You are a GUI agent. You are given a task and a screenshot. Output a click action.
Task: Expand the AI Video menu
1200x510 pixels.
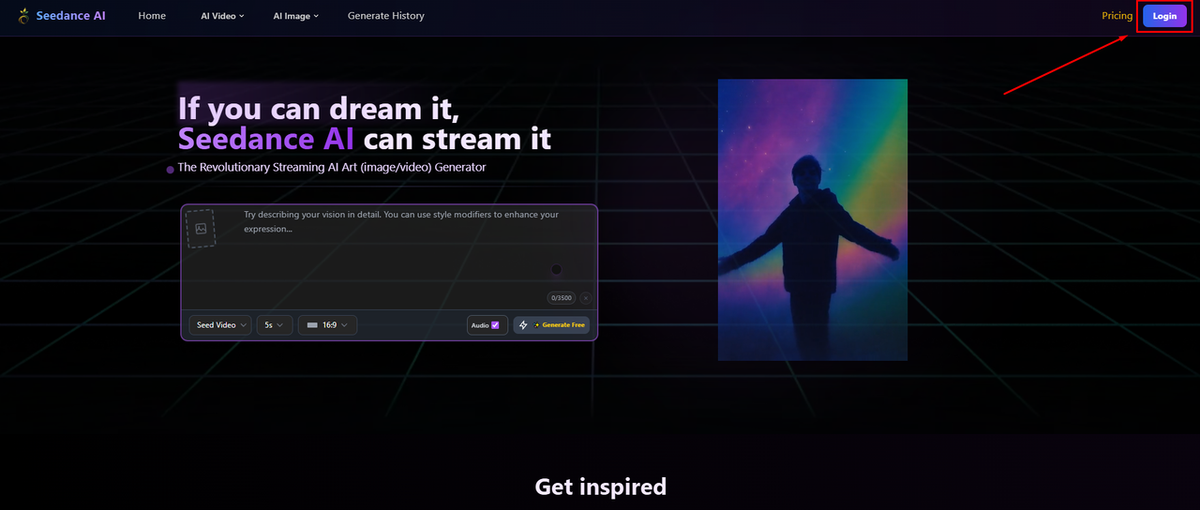[x=223, y=16]
